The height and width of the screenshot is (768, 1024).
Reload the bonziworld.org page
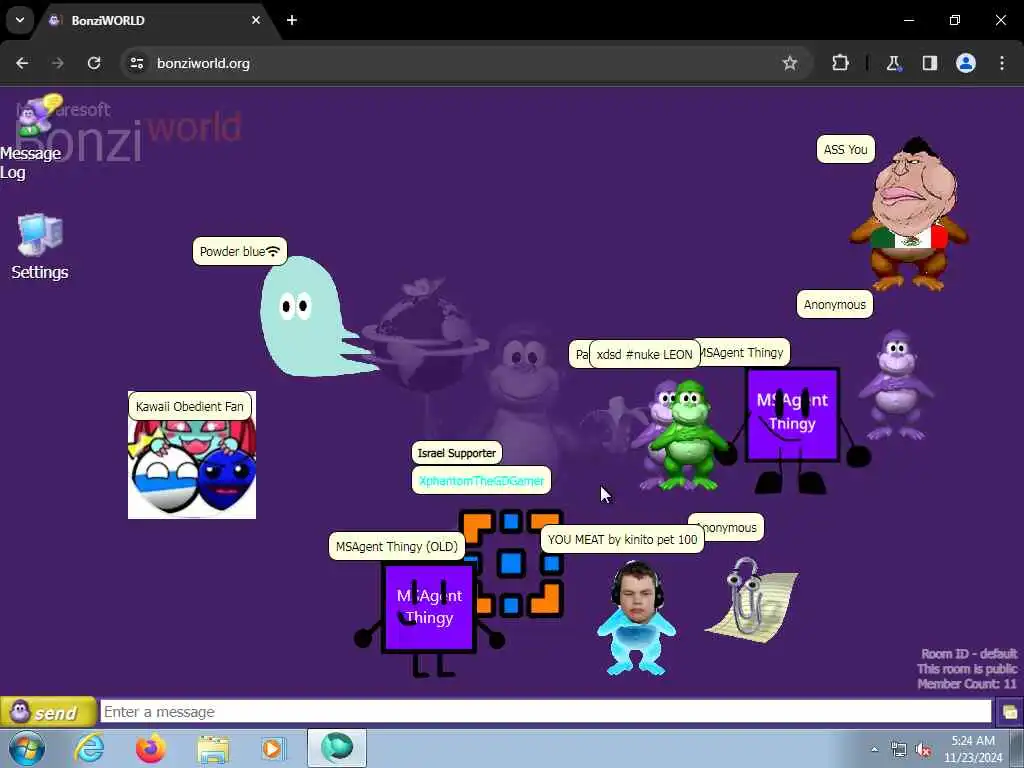[94, 63]
